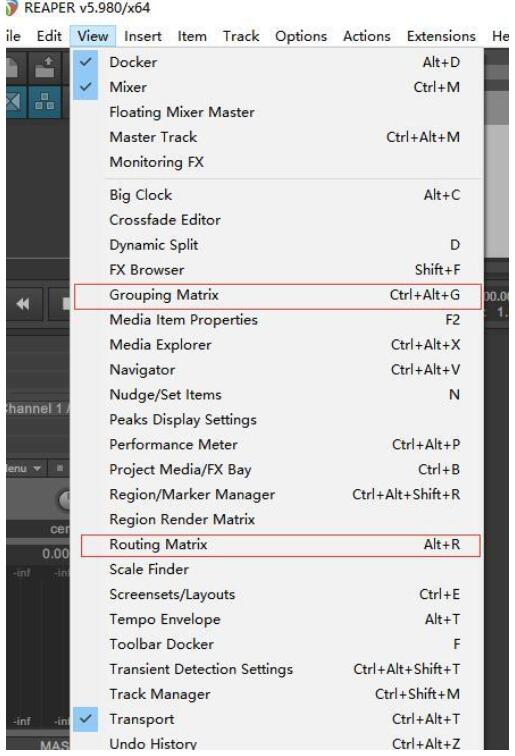Open the Menu dropdown arrow in mixer
The width and height of the screenshot is (515, 756).
coord(38,468)
